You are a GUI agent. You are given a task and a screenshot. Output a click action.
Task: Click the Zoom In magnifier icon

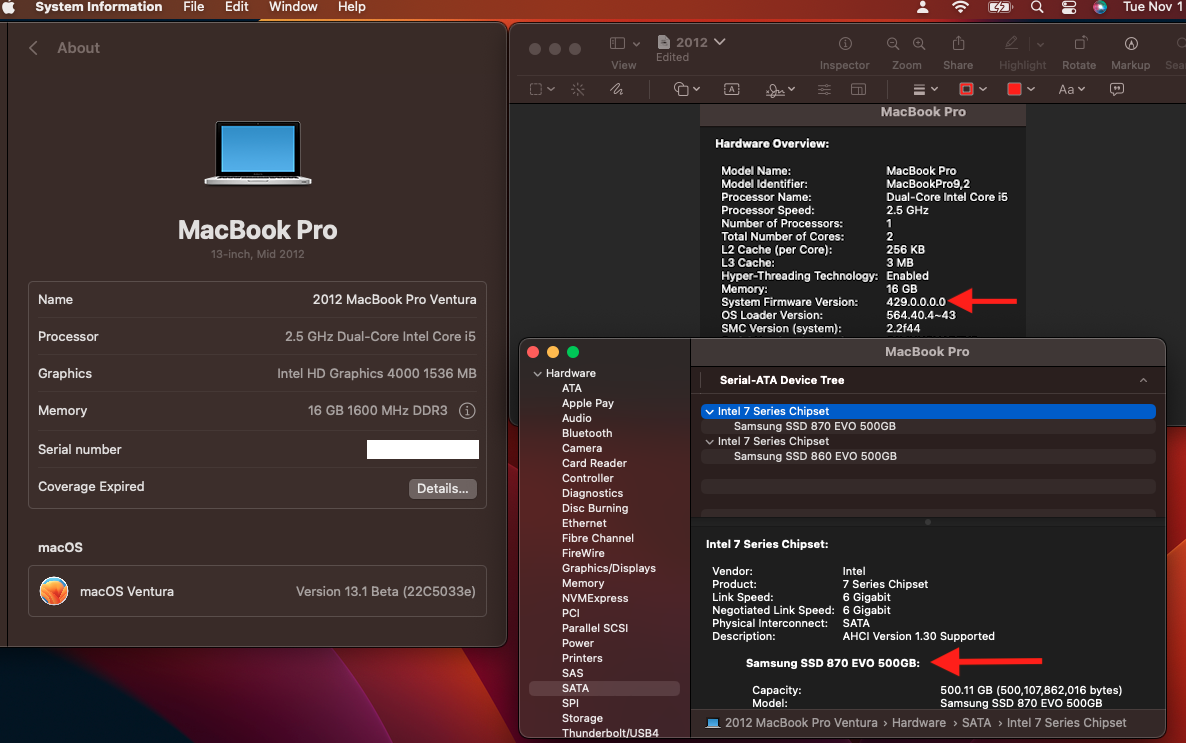coord(920,44)
